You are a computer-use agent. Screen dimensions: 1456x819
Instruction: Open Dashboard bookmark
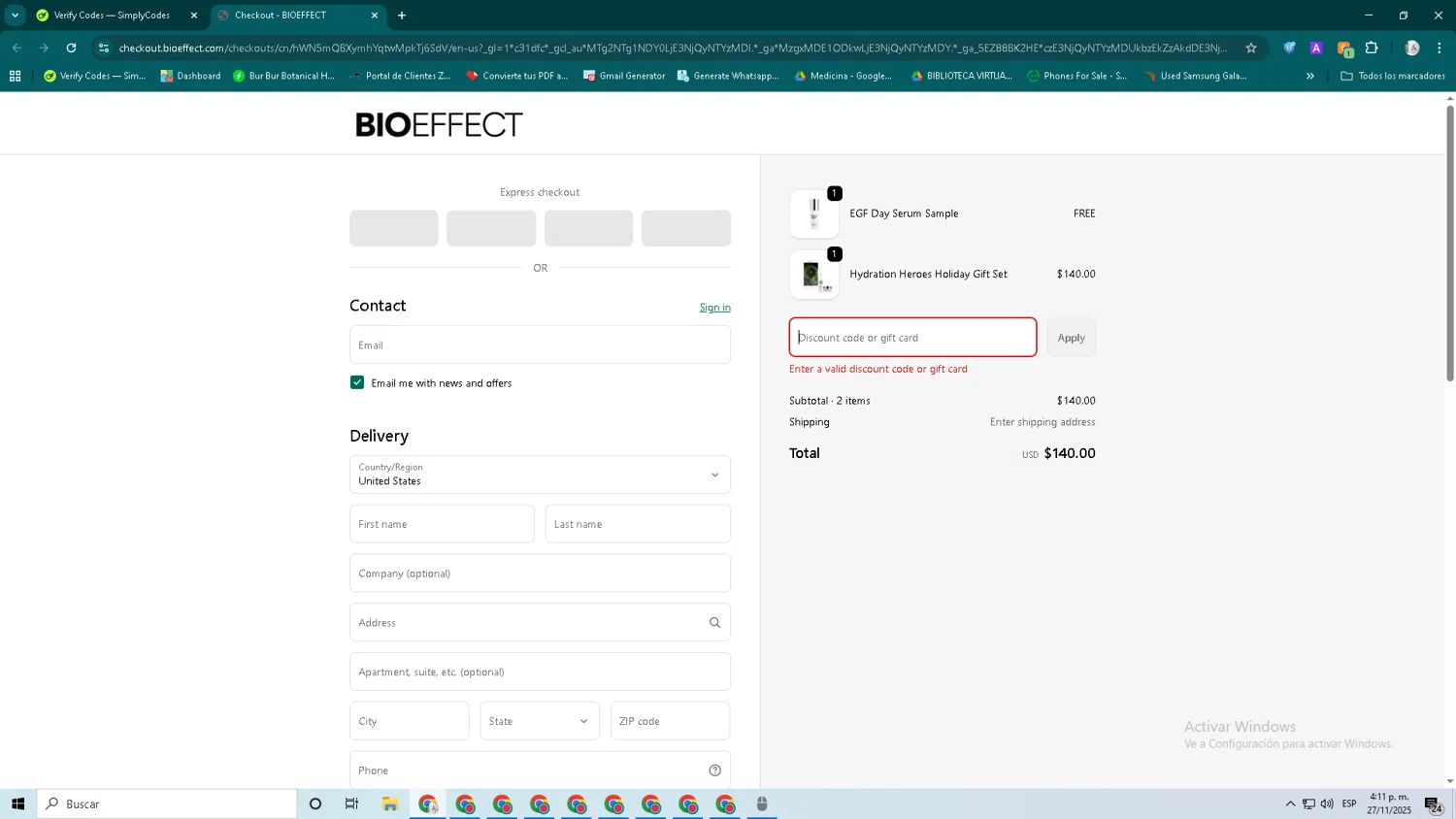[x=190, y=76]
